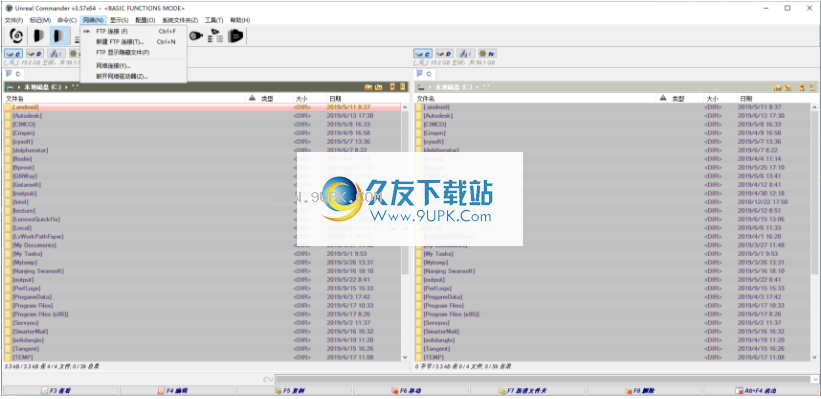Image resolution: width=821 pixels, height=399 pixels.
Task: Click the red bookmark icon in the right path bar
Action: click(802, 87)
